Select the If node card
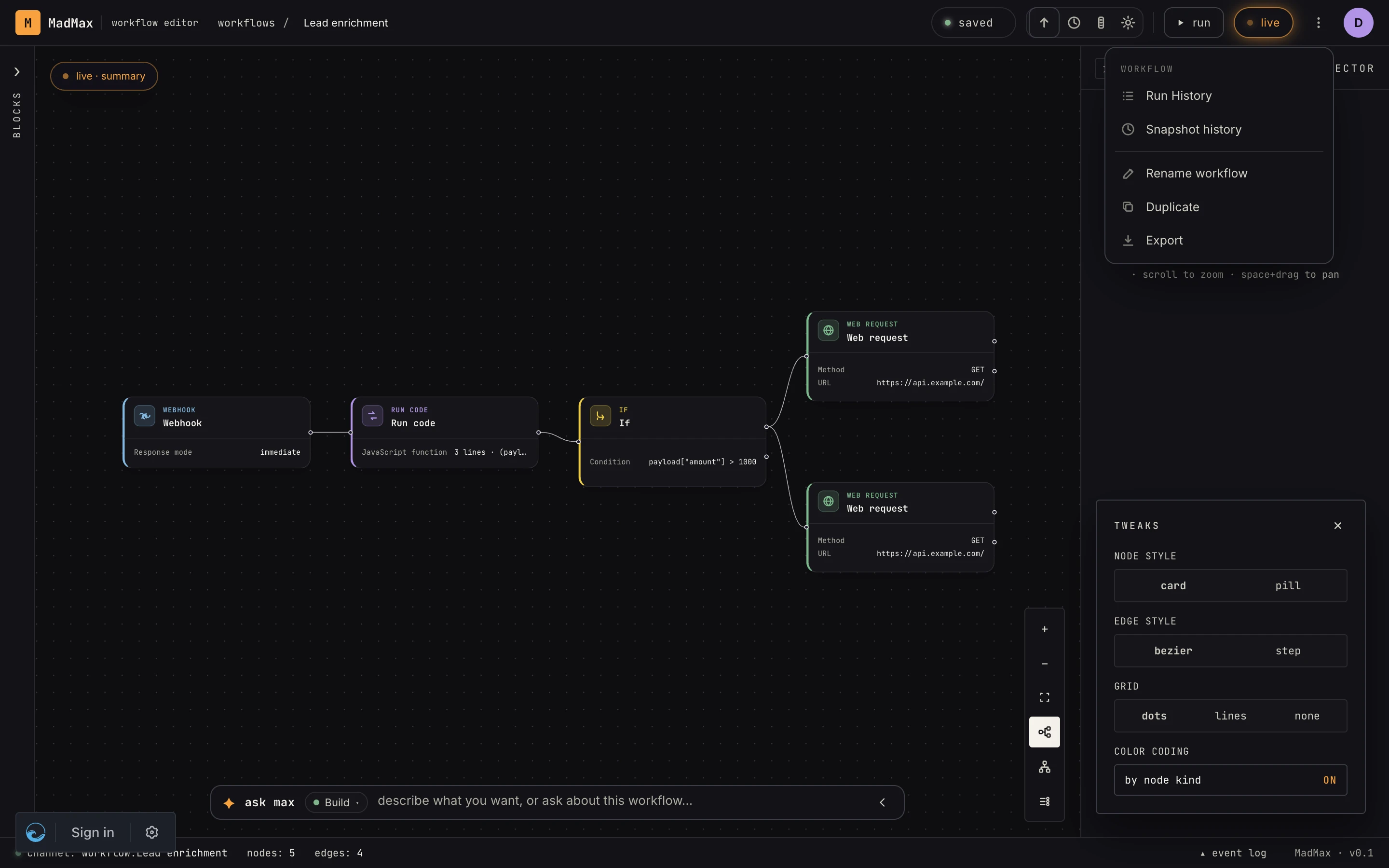Screen dimensions: 1389x868 tap(673, 441)
